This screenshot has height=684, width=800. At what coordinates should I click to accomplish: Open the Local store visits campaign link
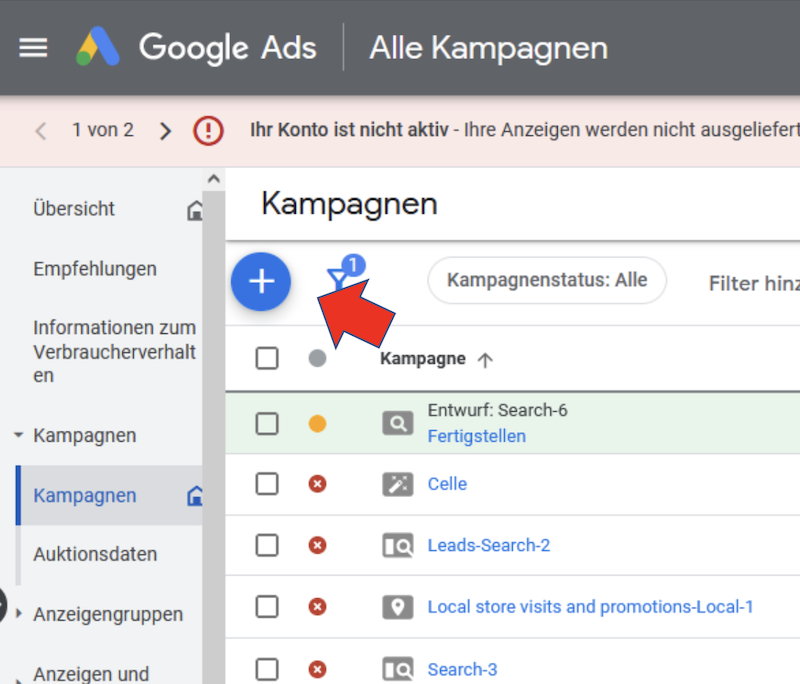pyautogui.click(x=590, y=607)
